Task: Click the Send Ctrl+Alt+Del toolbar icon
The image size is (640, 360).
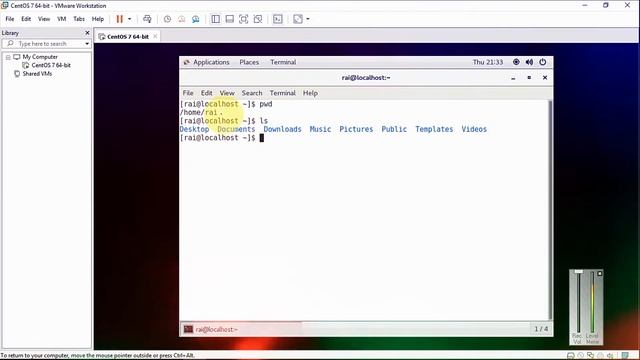Action: [x=147, y=19]
